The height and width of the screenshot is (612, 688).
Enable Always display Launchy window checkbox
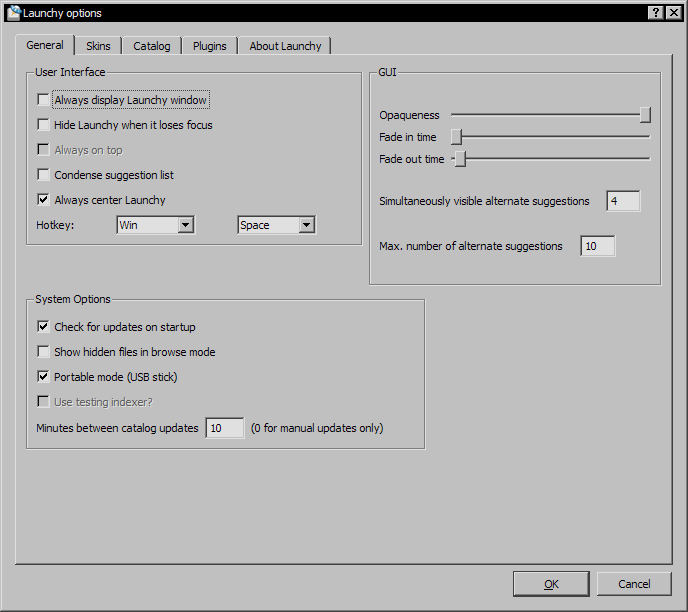pyautogui.click(x=43, y=100)
